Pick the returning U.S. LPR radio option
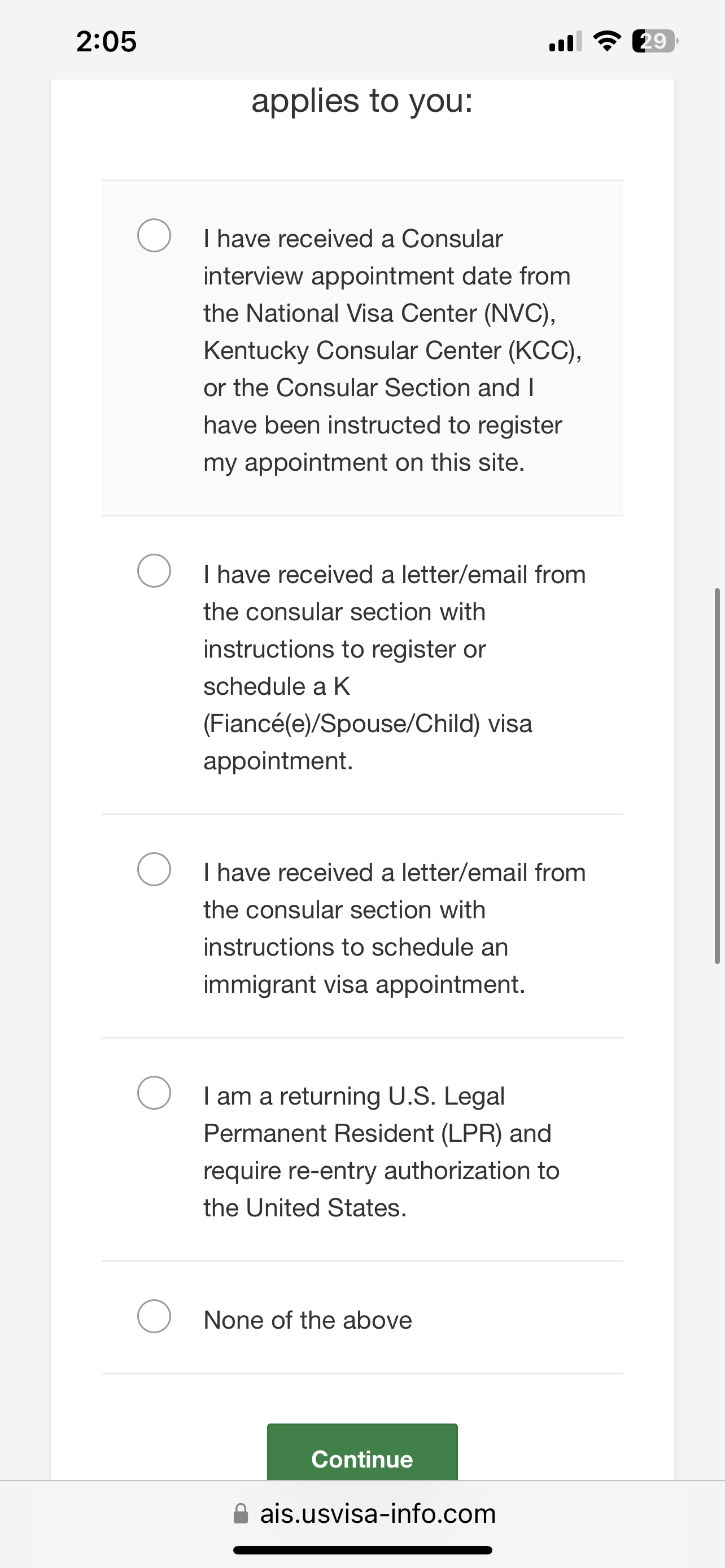 pos(154,1093)
